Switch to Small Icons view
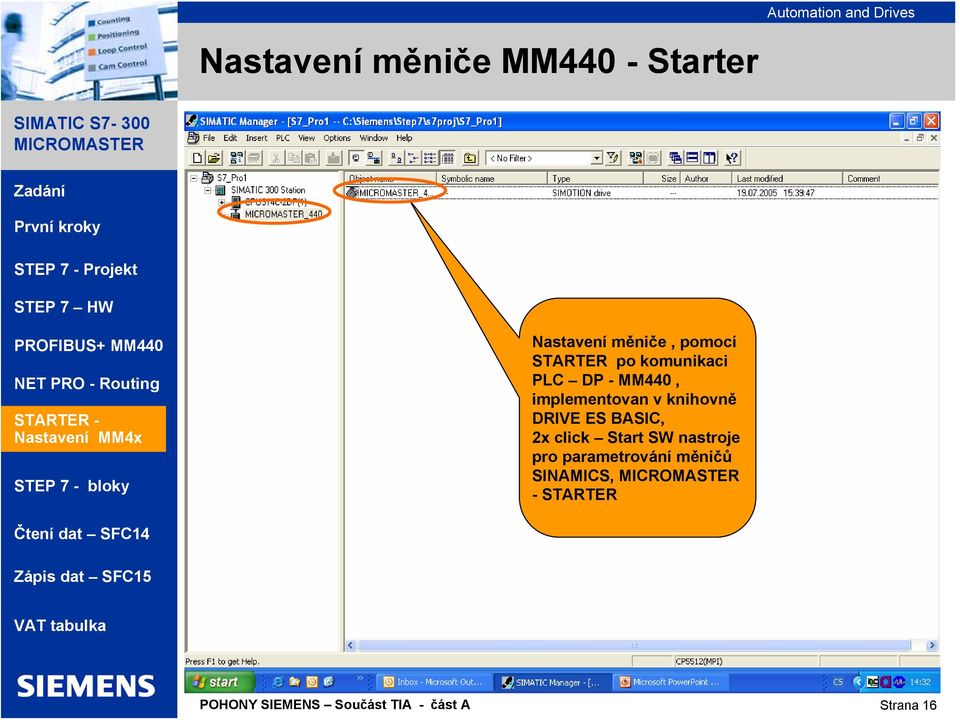The image size is (960, 720). click(413, 159)
